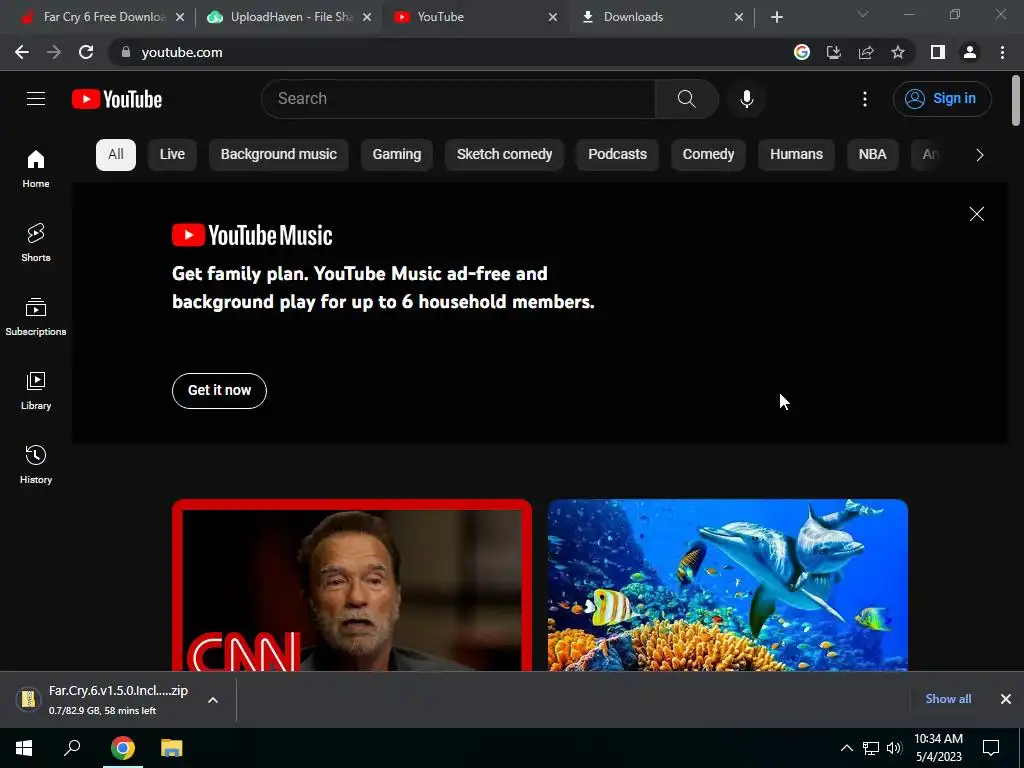The height and width of the screenshot is (768, 1024).
Task: Select the Sketch comedy chip
Action: 504,155
